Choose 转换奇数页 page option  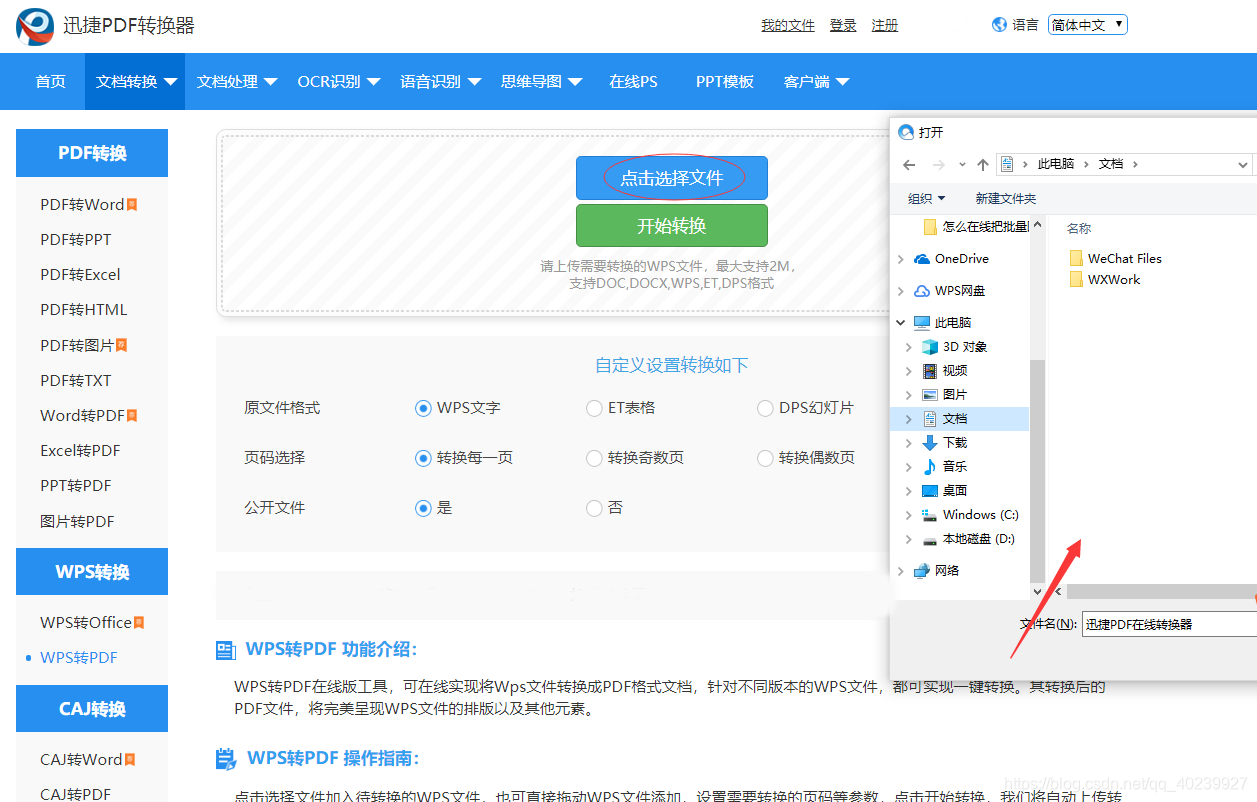(594, 458)
